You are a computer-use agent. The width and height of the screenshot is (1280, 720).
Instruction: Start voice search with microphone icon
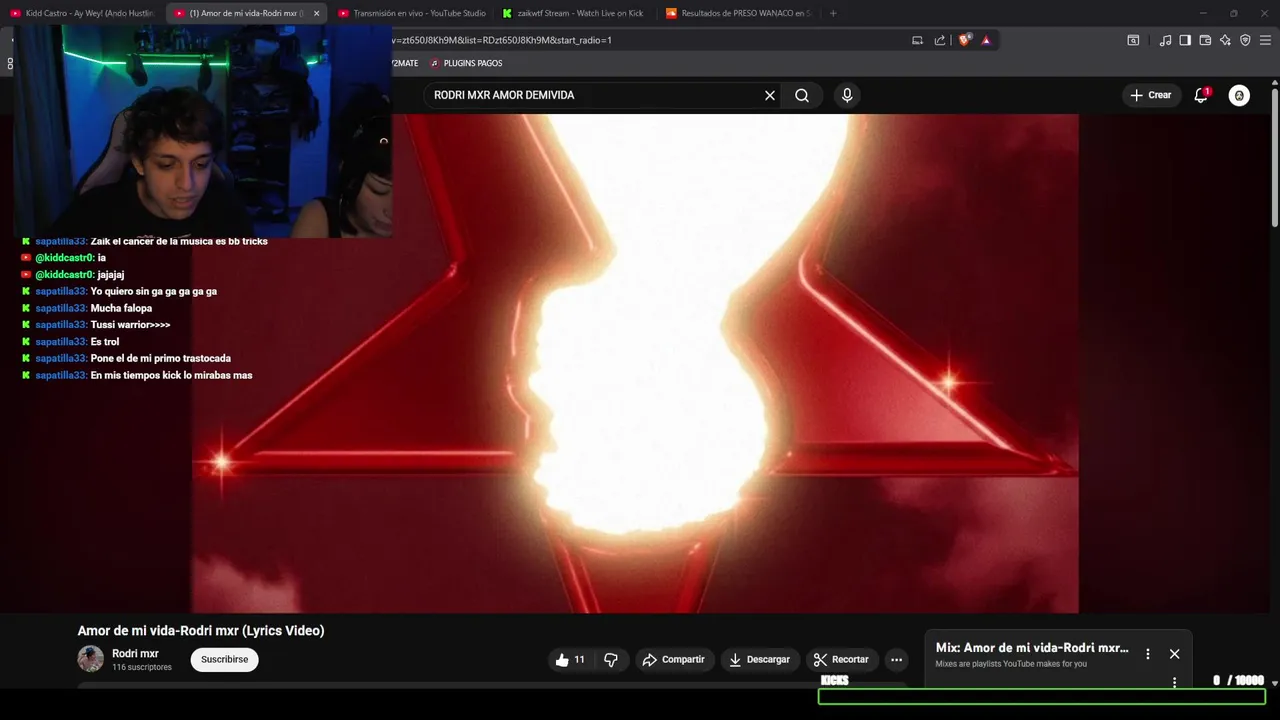[x=847, y=95]
